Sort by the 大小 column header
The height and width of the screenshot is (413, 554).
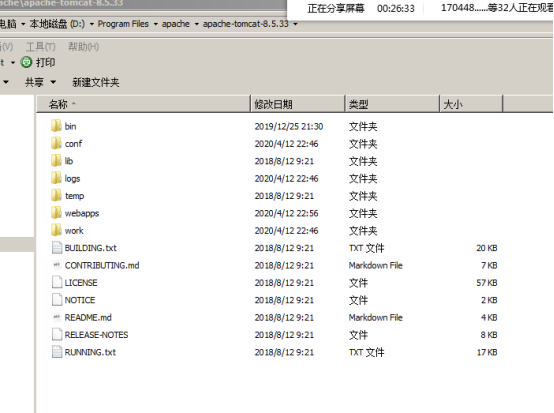pos(471,104)
